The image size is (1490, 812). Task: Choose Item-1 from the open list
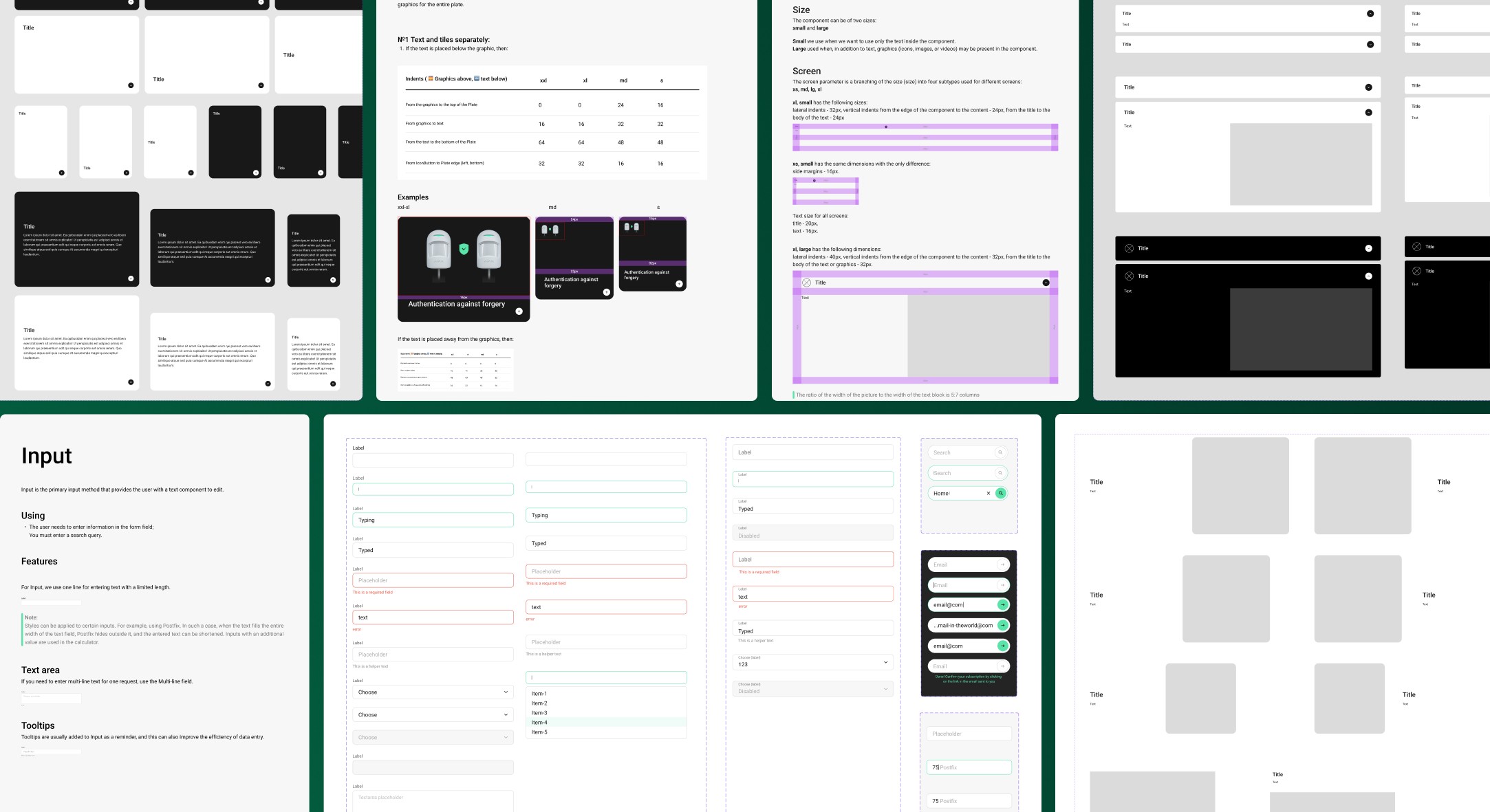tap(539, 694)
